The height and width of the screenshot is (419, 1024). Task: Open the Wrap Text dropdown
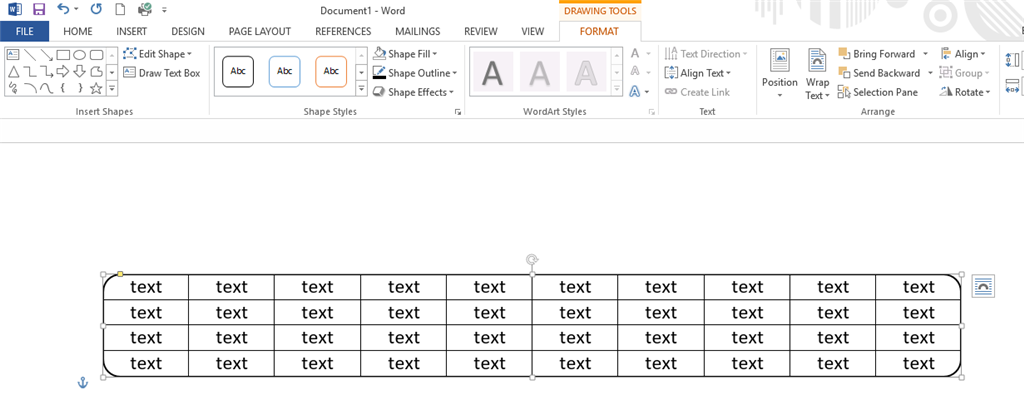click(x=817, y=74)
